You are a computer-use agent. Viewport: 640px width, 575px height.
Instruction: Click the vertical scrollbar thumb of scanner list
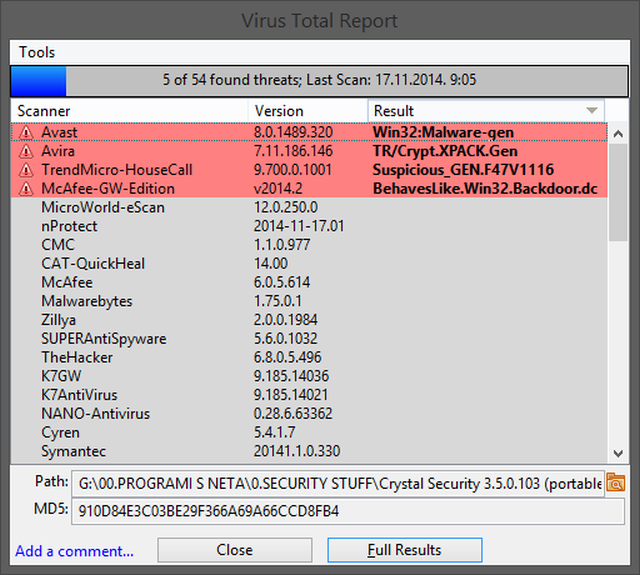pyautogui.click(x=618, y=192)
